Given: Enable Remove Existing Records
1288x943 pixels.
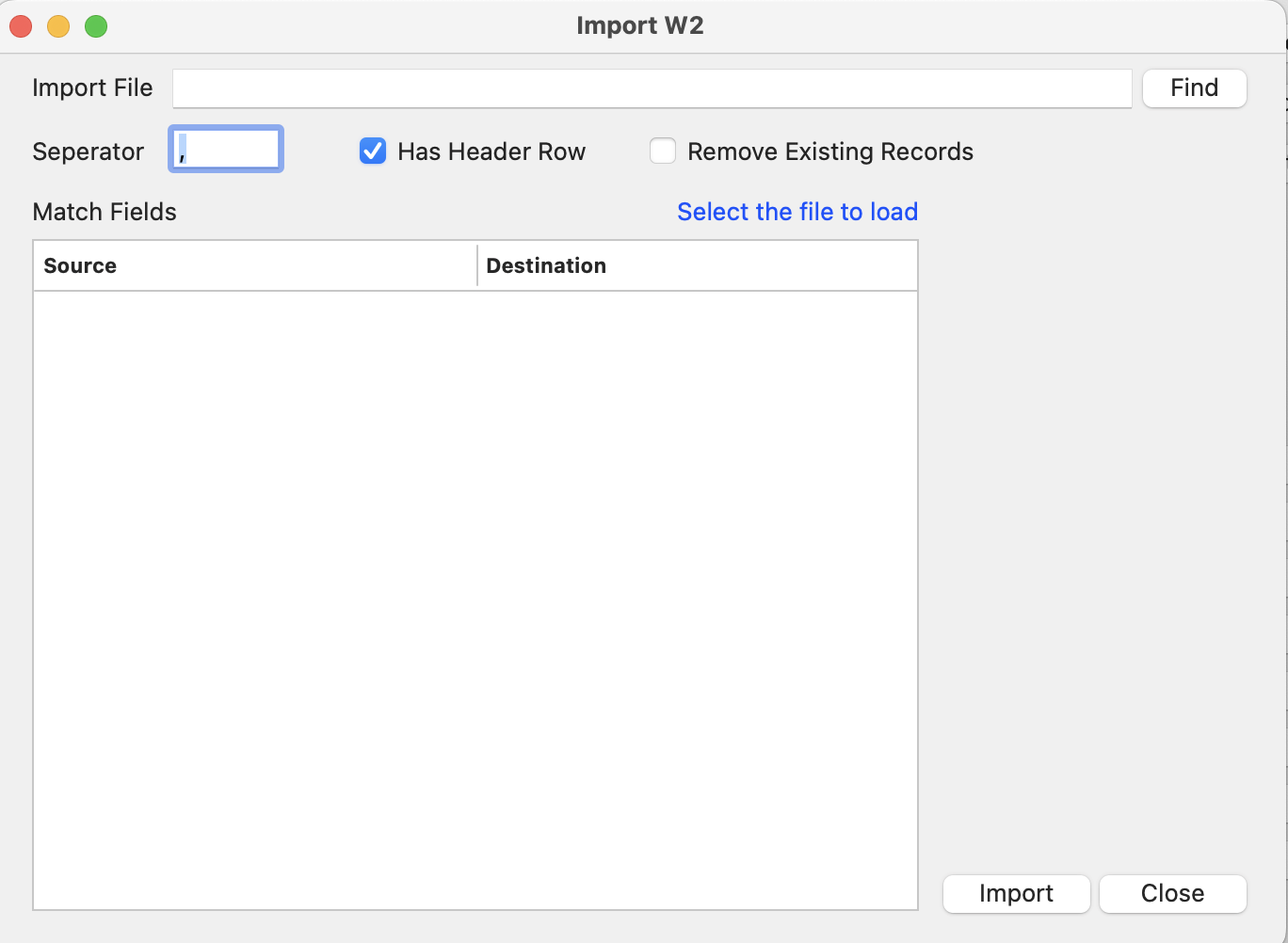Looking at the screenshot, I should (x=663, y=151).
